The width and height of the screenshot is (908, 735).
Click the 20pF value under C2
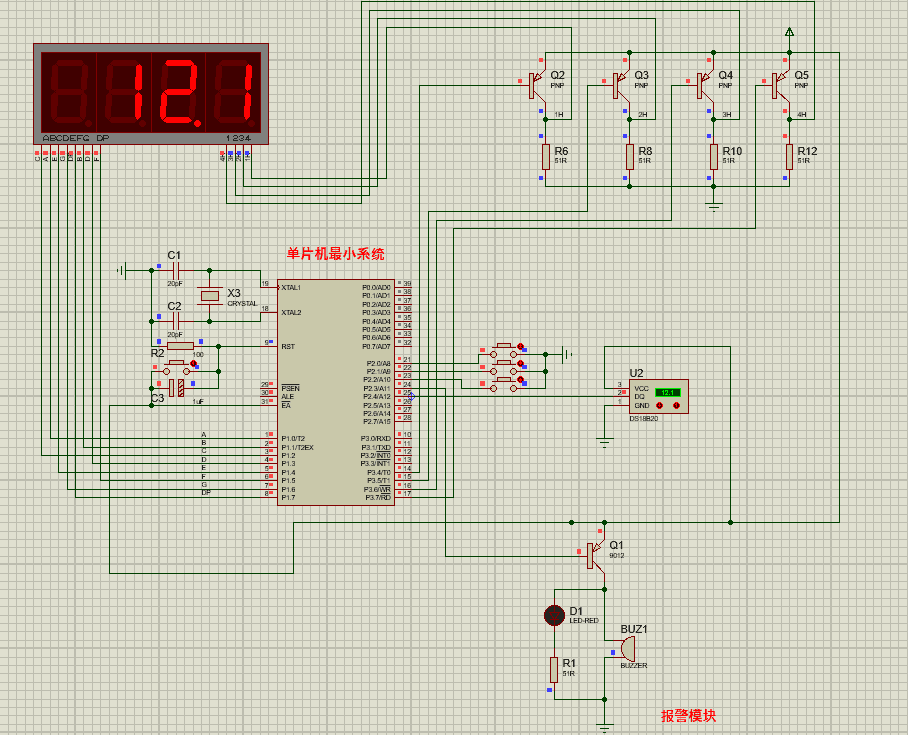tap(175, 335)
